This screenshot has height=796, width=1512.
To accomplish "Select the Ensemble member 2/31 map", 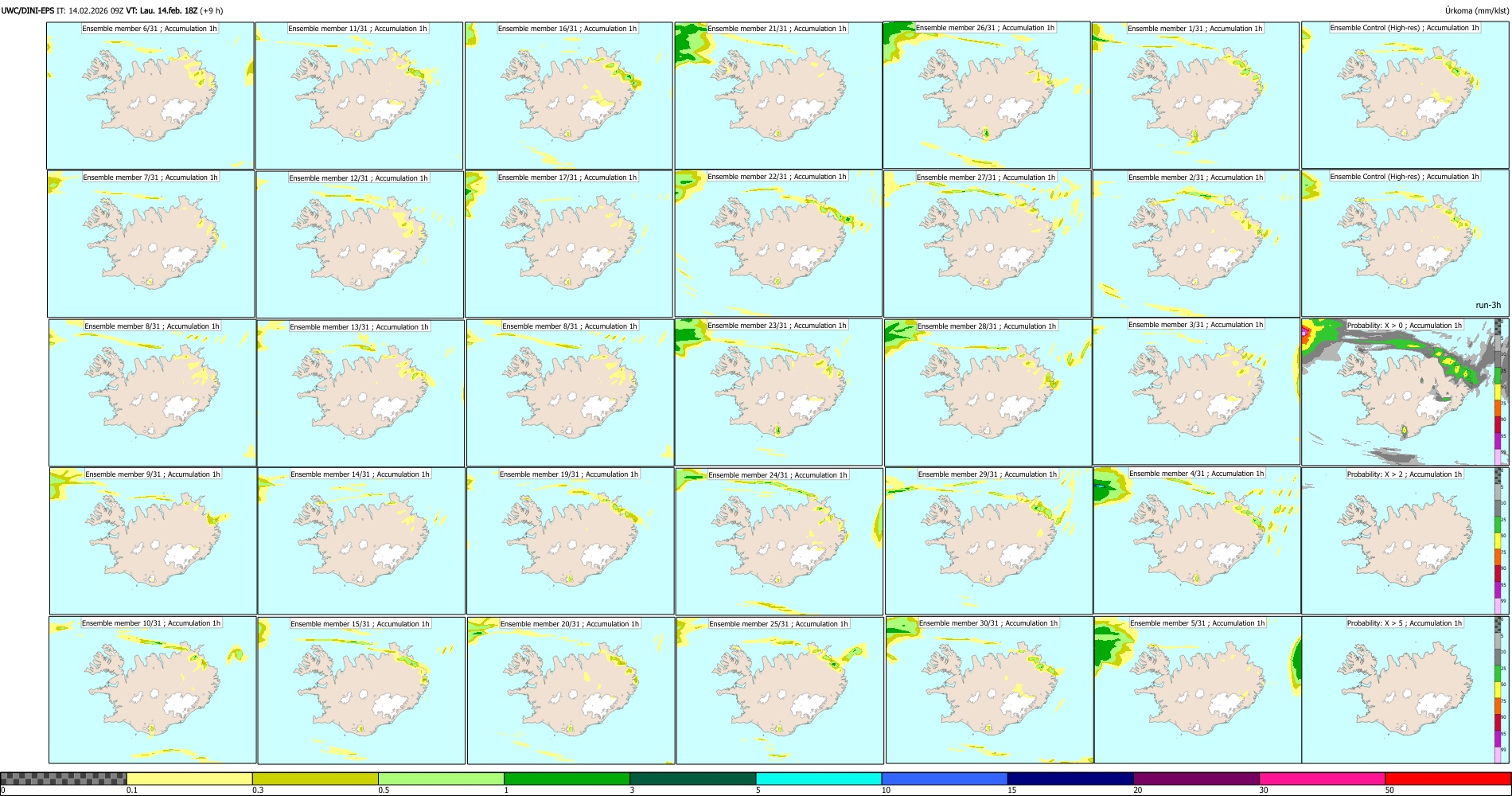I will click(1196, 244).
